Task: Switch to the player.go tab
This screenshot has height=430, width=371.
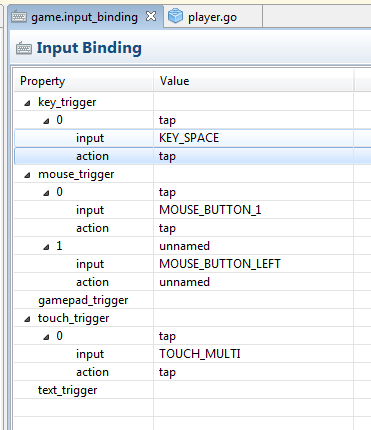Action: tap(213, 16)
